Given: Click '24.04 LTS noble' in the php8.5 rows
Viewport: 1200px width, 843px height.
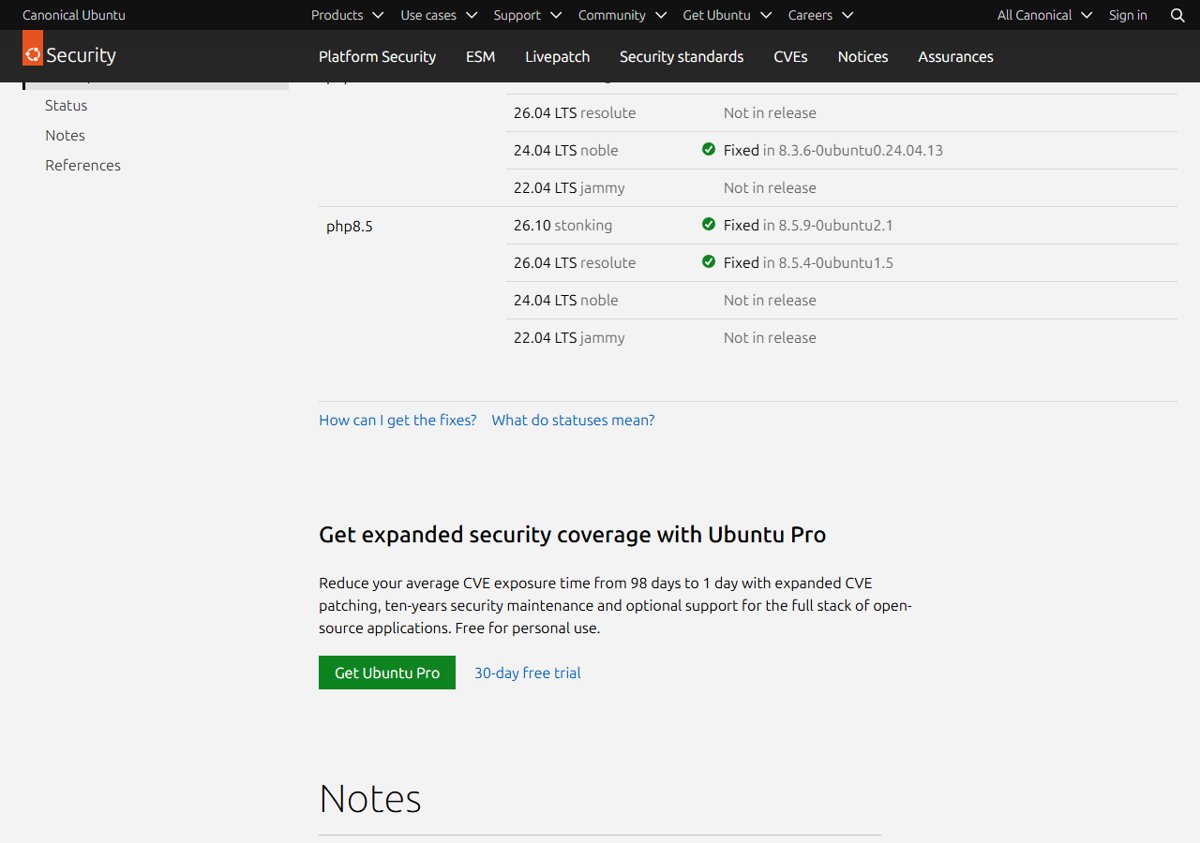Looking at the screenshot, I should click(566, 300).
